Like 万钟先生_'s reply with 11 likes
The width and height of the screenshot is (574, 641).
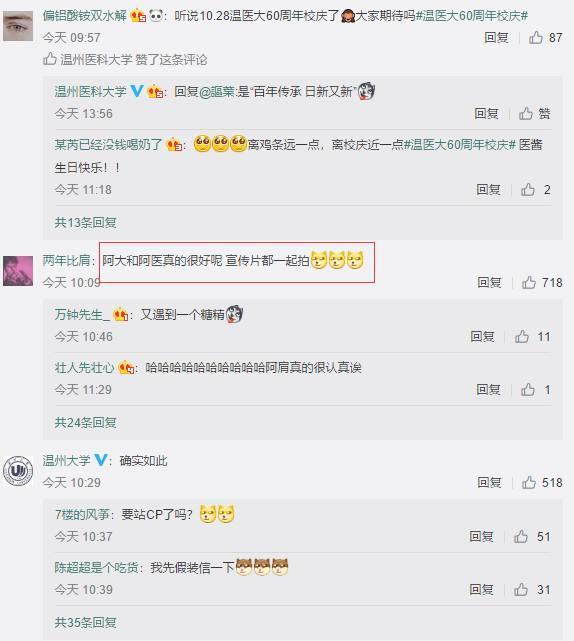point(522,336)
